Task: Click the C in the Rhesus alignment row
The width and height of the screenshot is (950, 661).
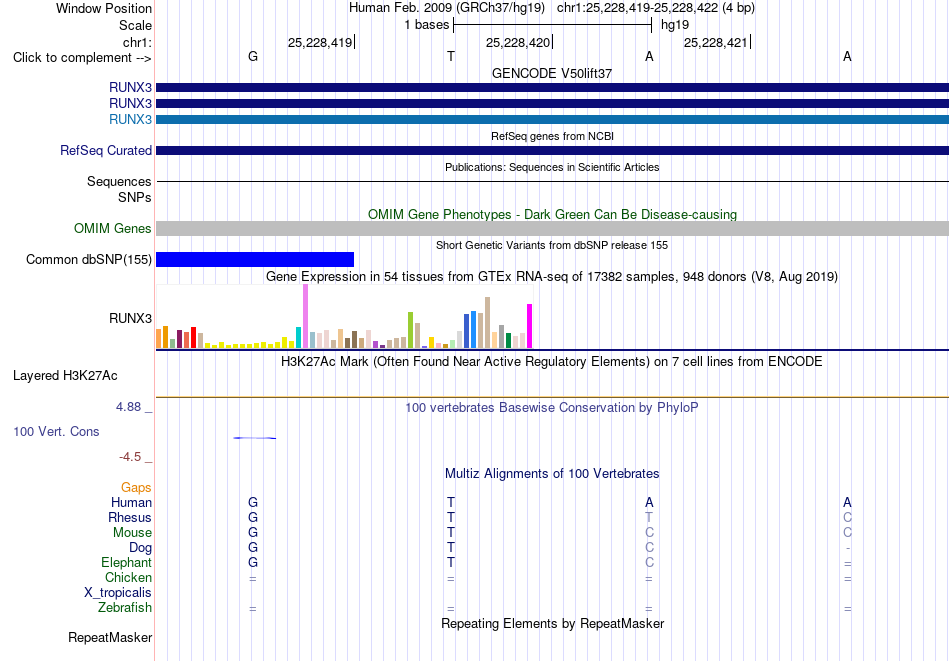Action: pos(847,517)
